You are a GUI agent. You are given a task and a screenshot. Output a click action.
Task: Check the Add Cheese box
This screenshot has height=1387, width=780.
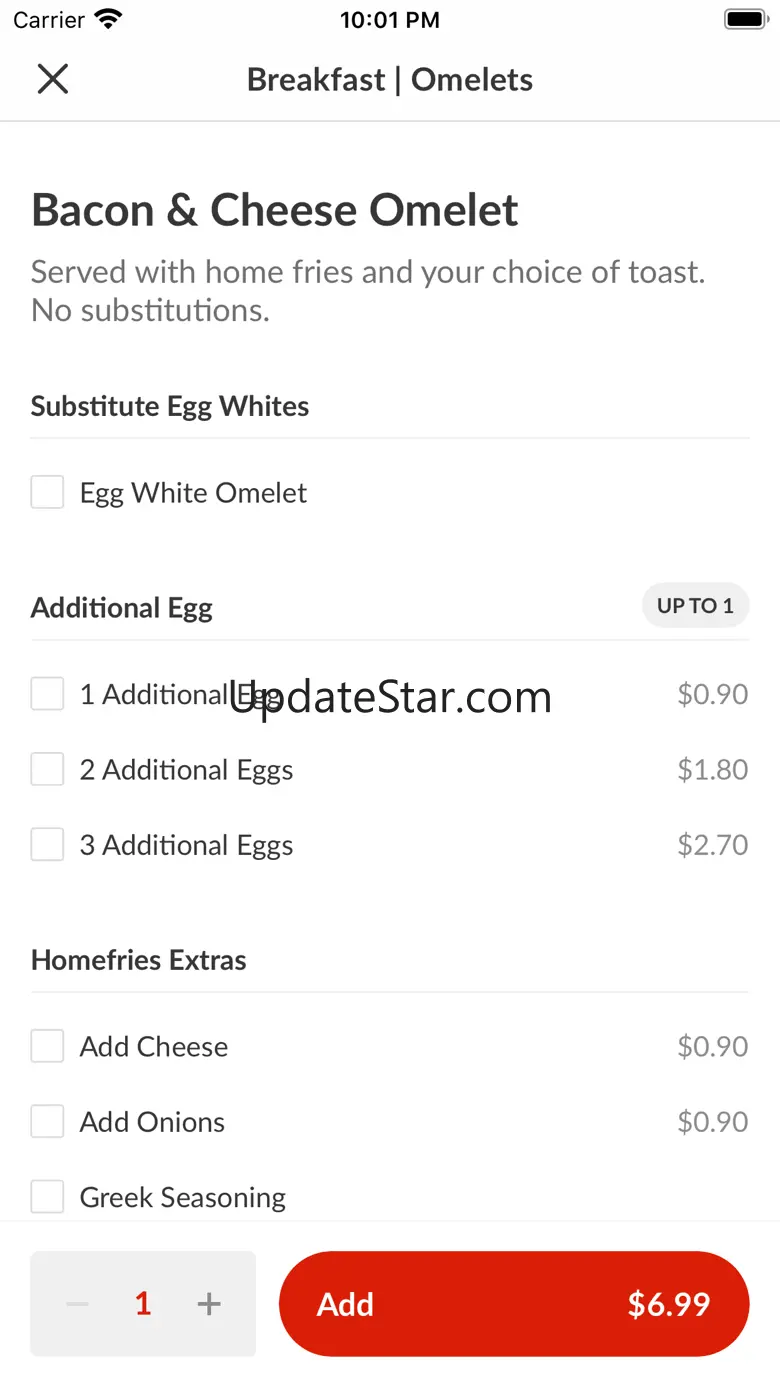point(47,1046)
